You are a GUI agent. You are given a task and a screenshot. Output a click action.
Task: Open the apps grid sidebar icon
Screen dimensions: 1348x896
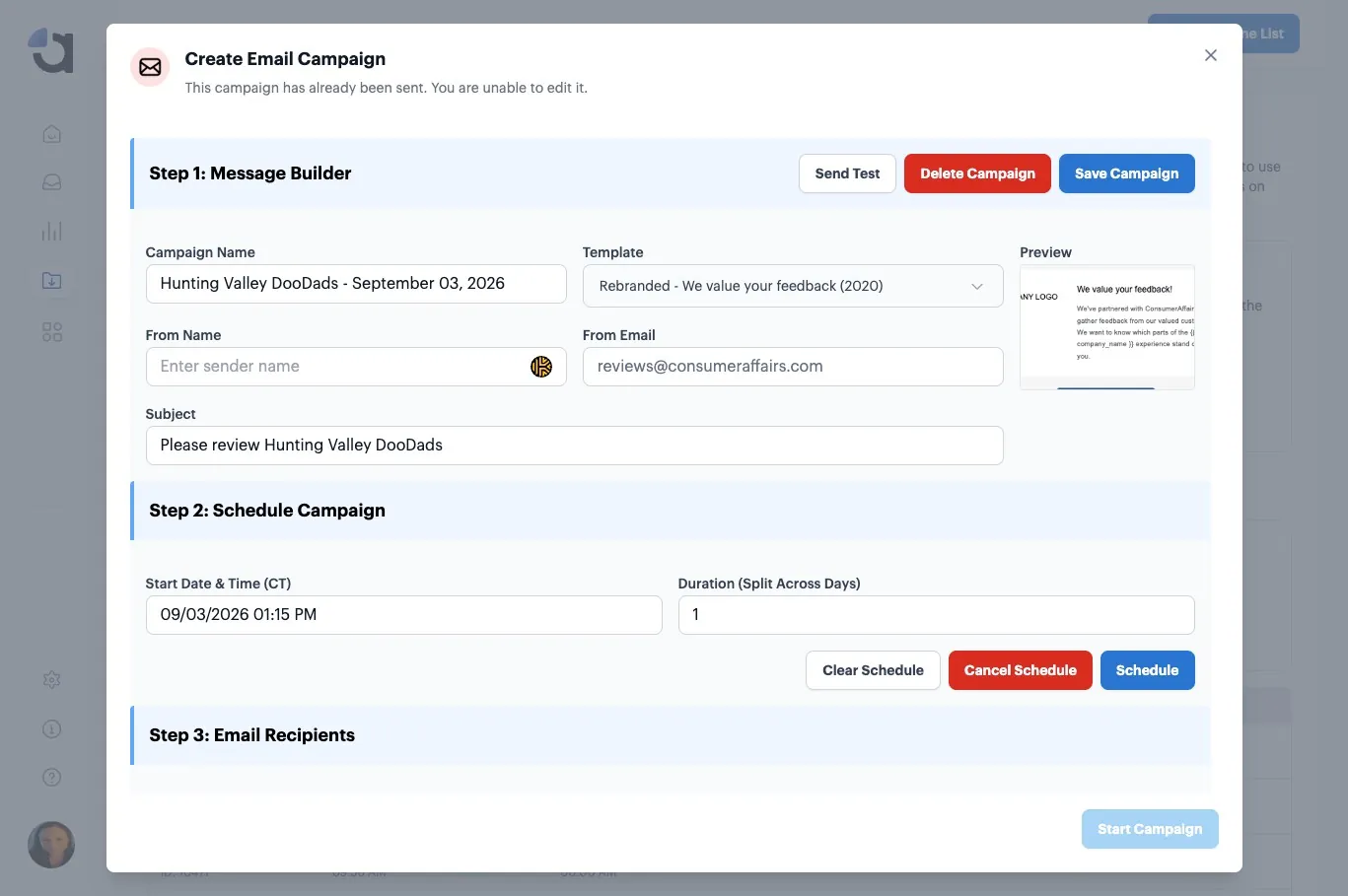click(x=52, y=332)
